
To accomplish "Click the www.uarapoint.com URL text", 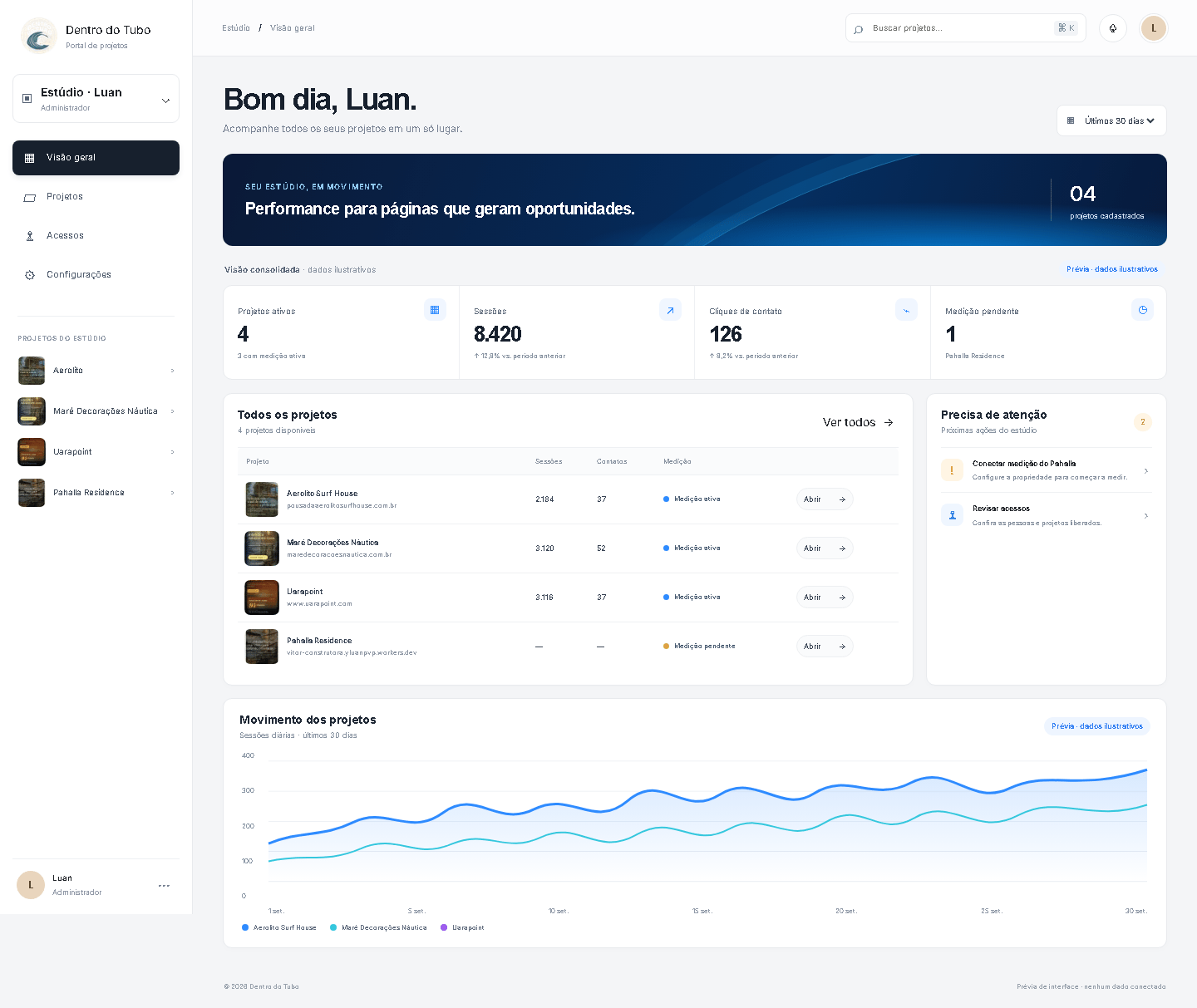I will tap(319, 603).
